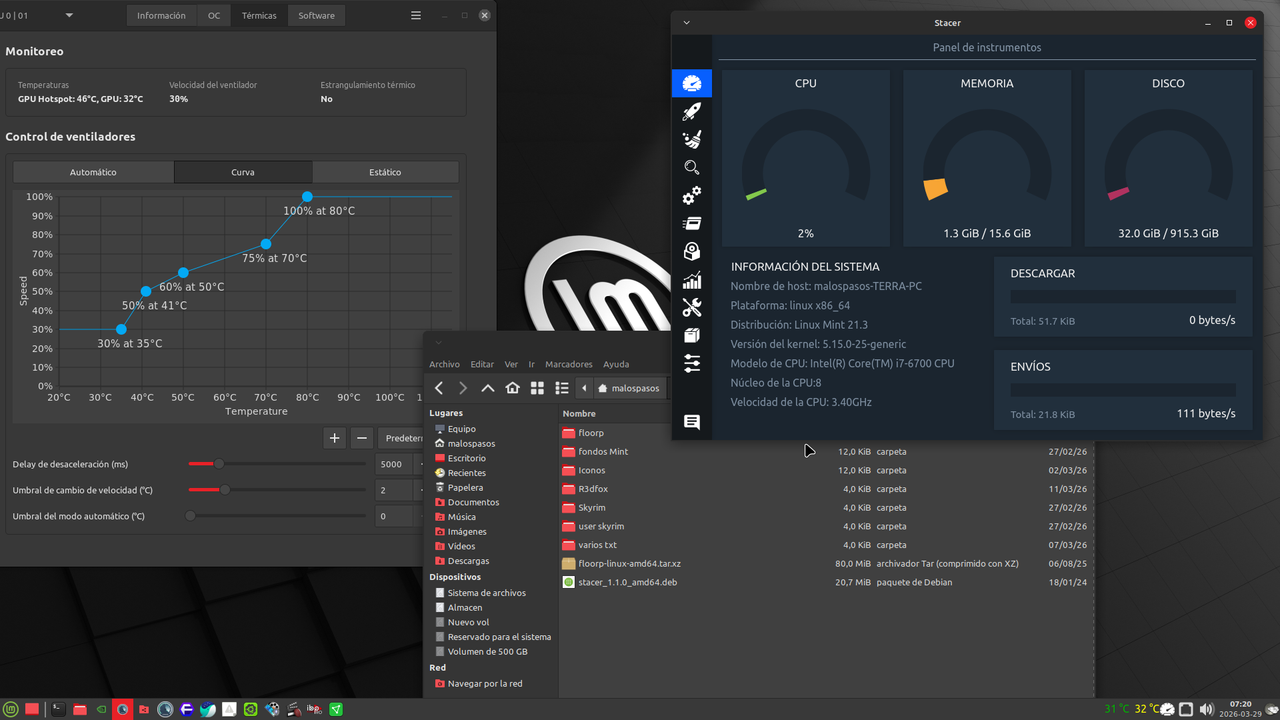Add a point to the fan curve

point(335,438)
